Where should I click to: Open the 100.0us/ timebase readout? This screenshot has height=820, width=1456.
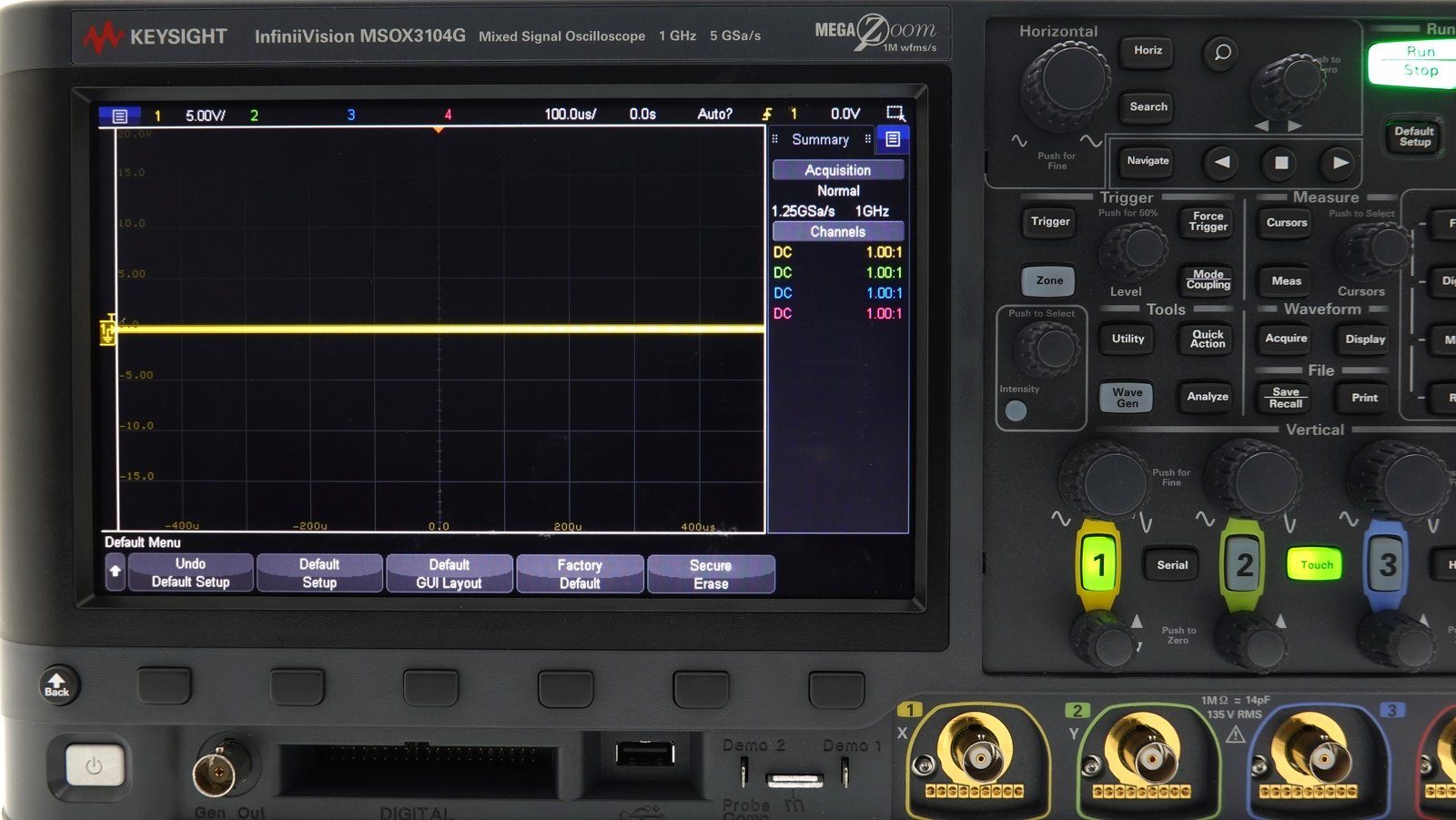[x=571, y=114]
